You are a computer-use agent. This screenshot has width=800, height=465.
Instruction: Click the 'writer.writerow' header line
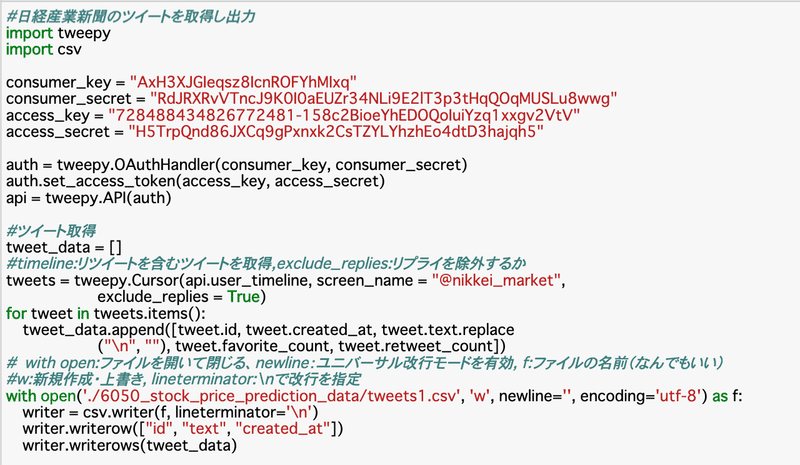coord(183,428)
